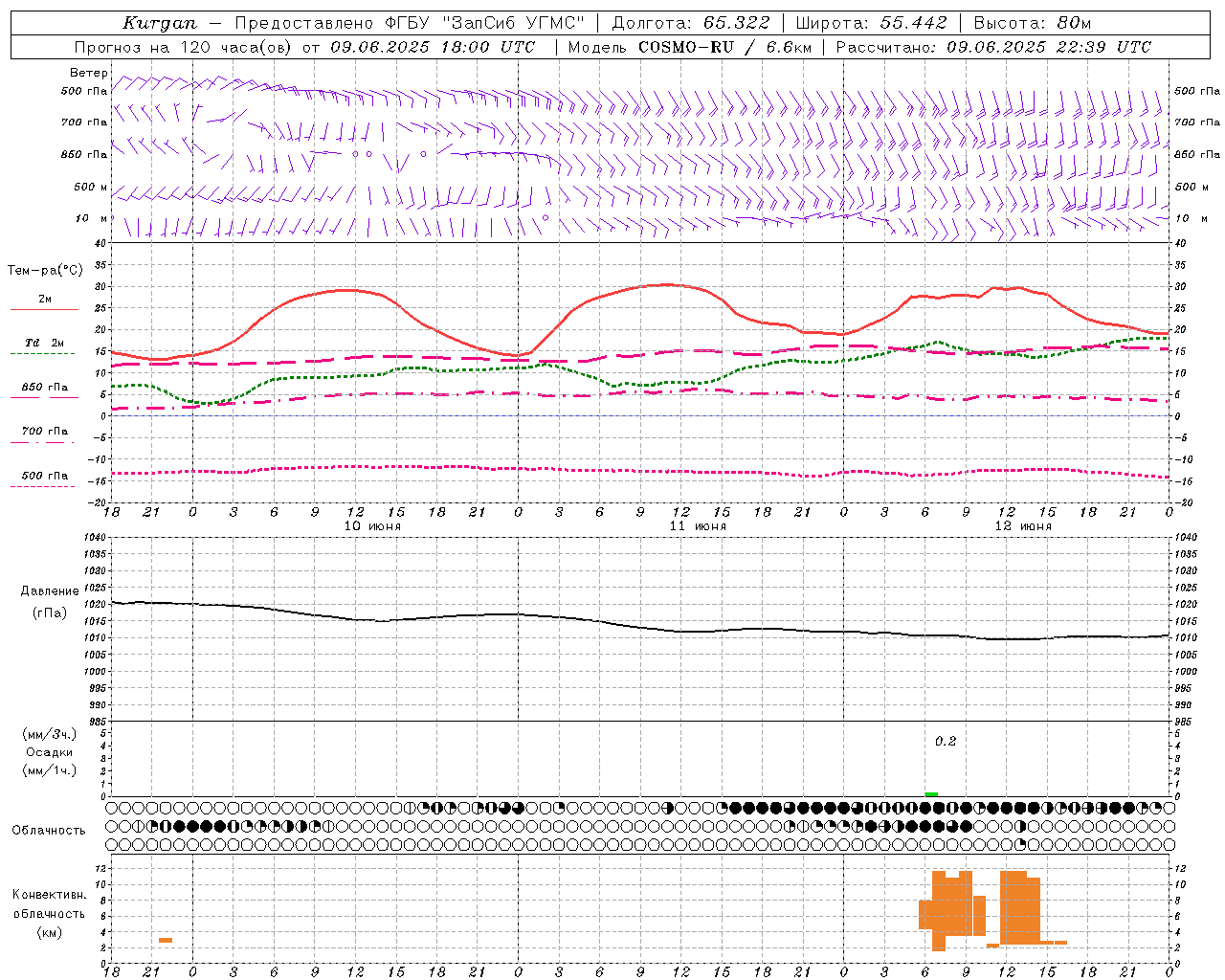The image size is (1225, 980).
Task: Click "11 июня" date label under temperature chart
Action: tap(698, 526)
